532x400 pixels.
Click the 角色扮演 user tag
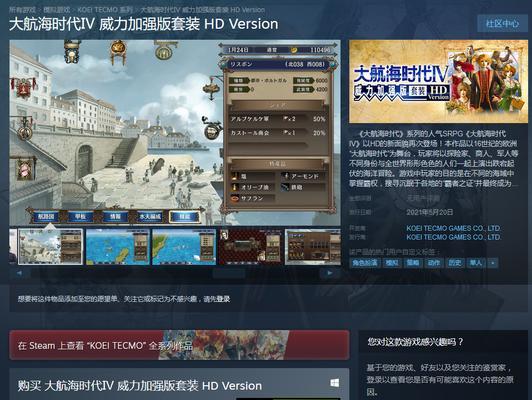tap(365, 263)
